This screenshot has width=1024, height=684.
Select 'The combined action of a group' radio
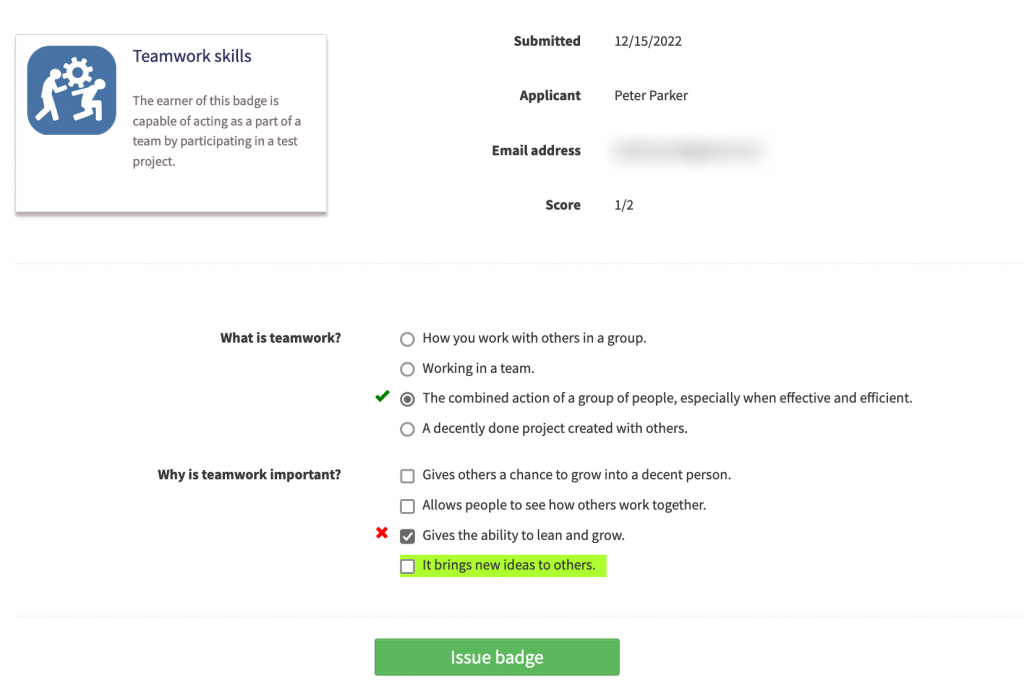(x=407, y=399)
